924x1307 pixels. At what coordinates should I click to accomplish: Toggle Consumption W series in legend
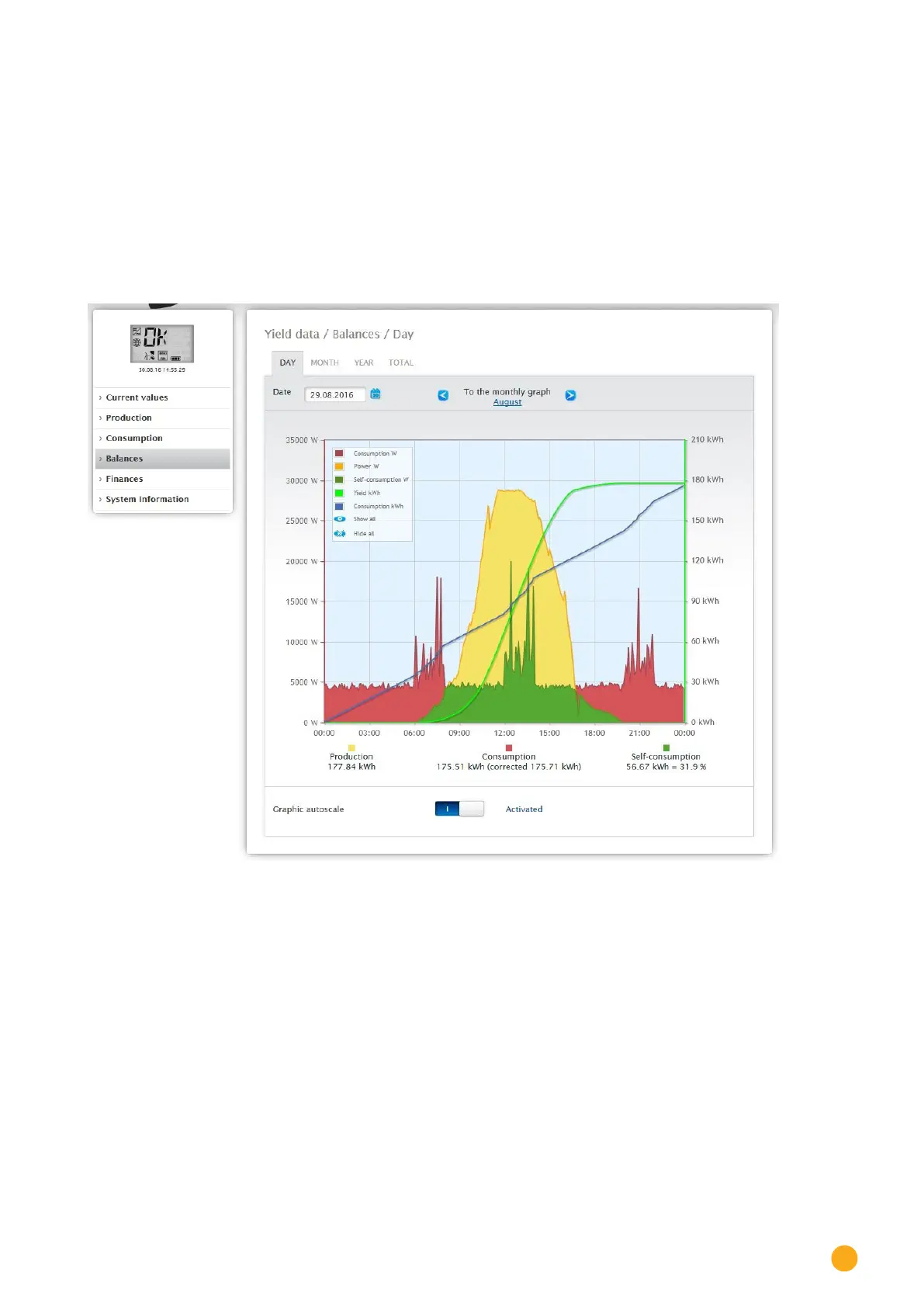point(339,453)
